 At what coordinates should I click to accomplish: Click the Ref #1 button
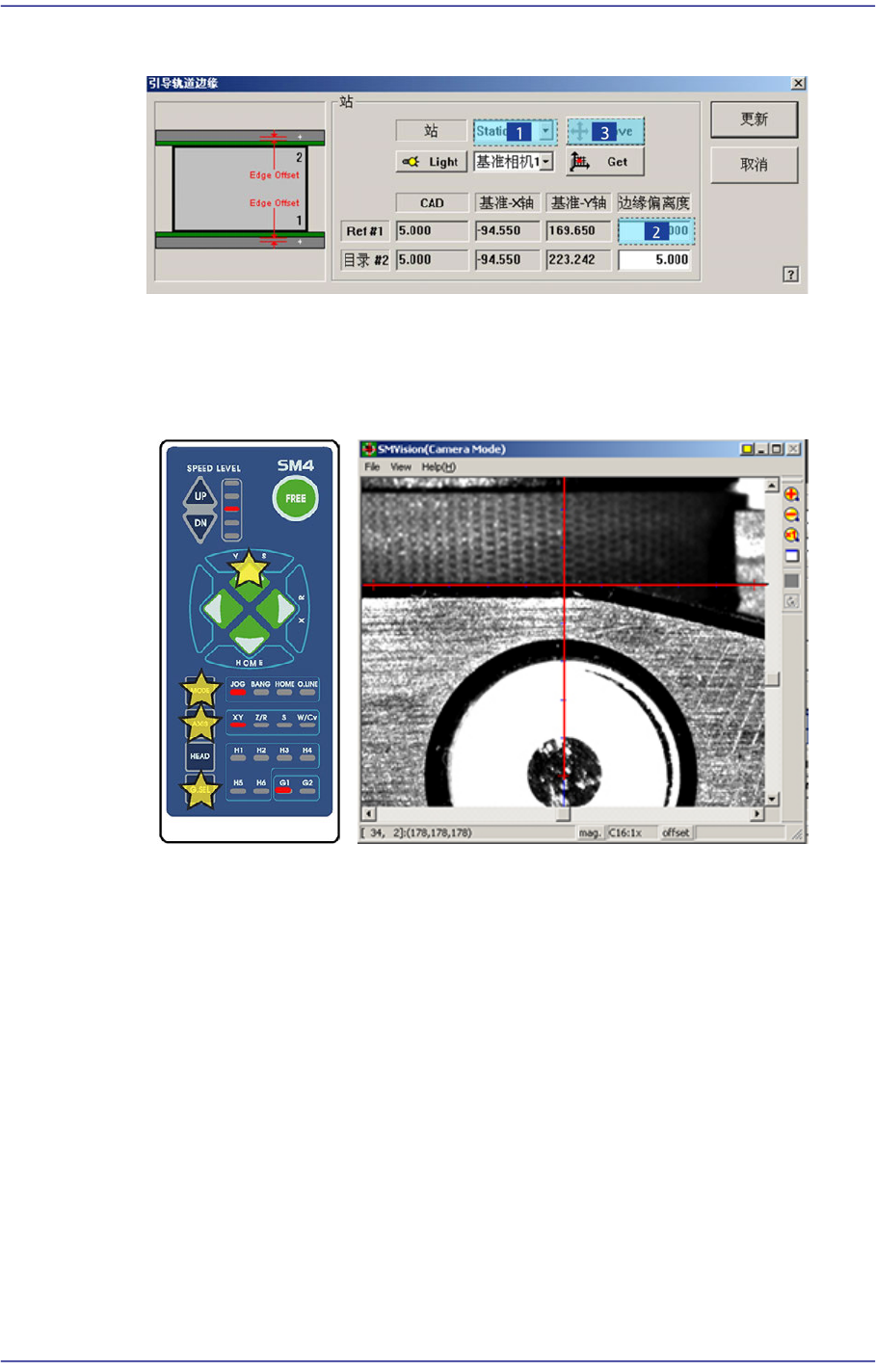(x=365, y=231)
